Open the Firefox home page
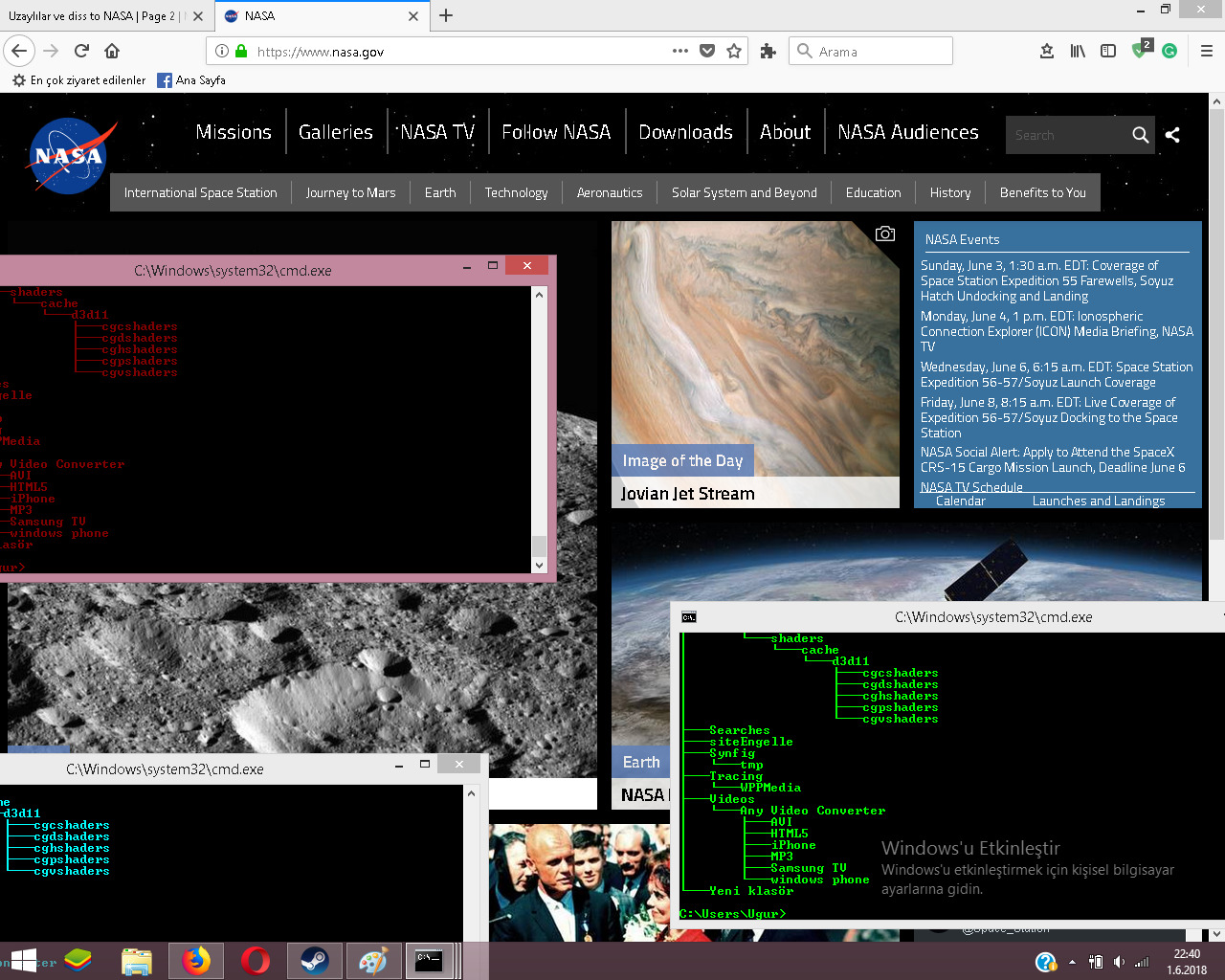 pyautogui.click(x=112, y=51)
